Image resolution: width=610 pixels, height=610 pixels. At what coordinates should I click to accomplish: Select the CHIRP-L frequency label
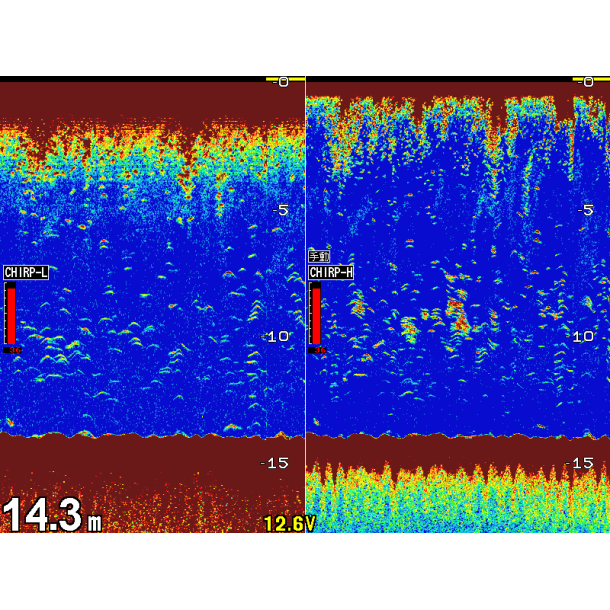pyautogui.click(x=26, y=272)
